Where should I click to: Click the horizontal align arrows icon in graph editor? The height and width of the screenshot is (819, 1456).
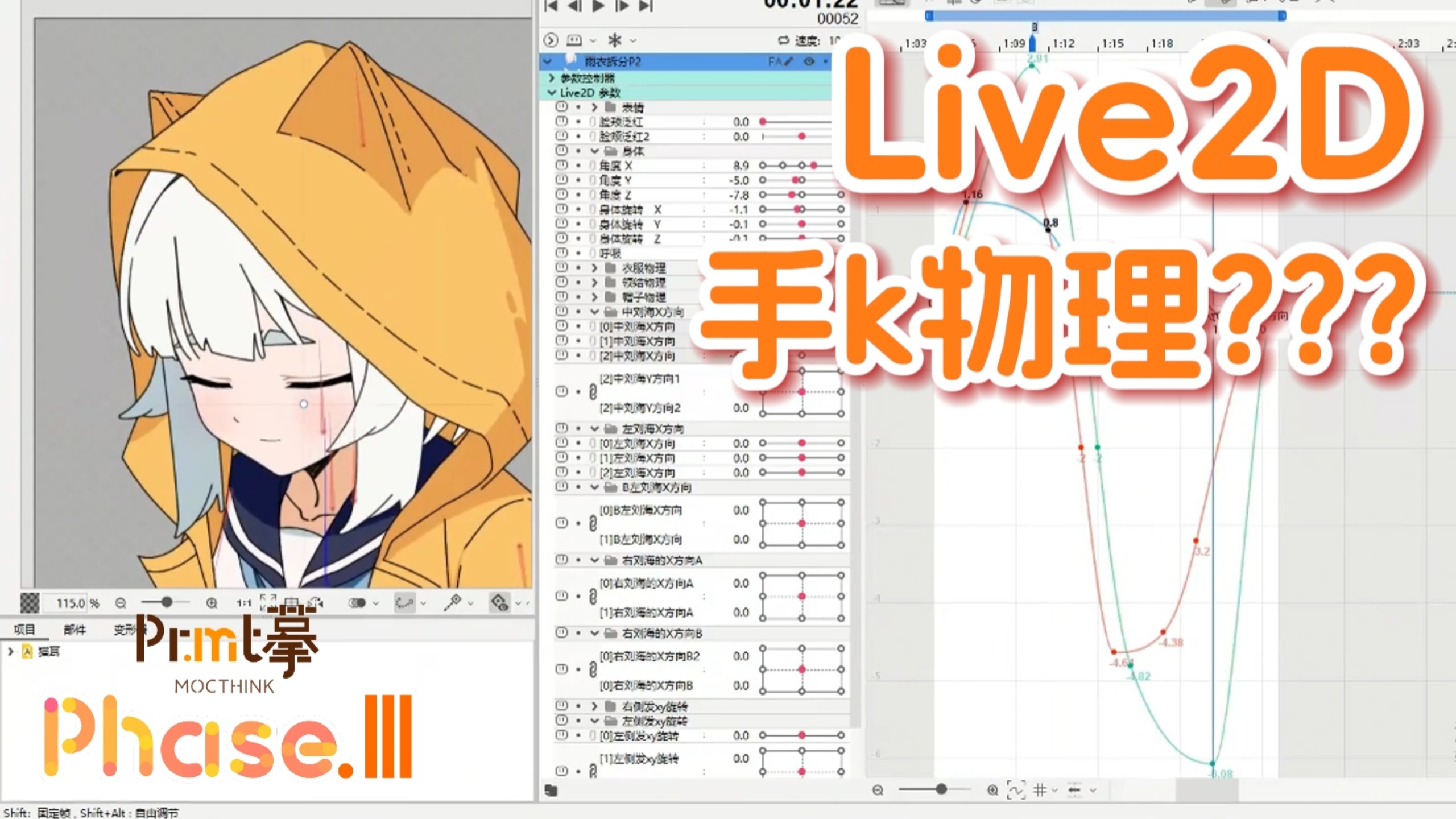pos(1074,790)
